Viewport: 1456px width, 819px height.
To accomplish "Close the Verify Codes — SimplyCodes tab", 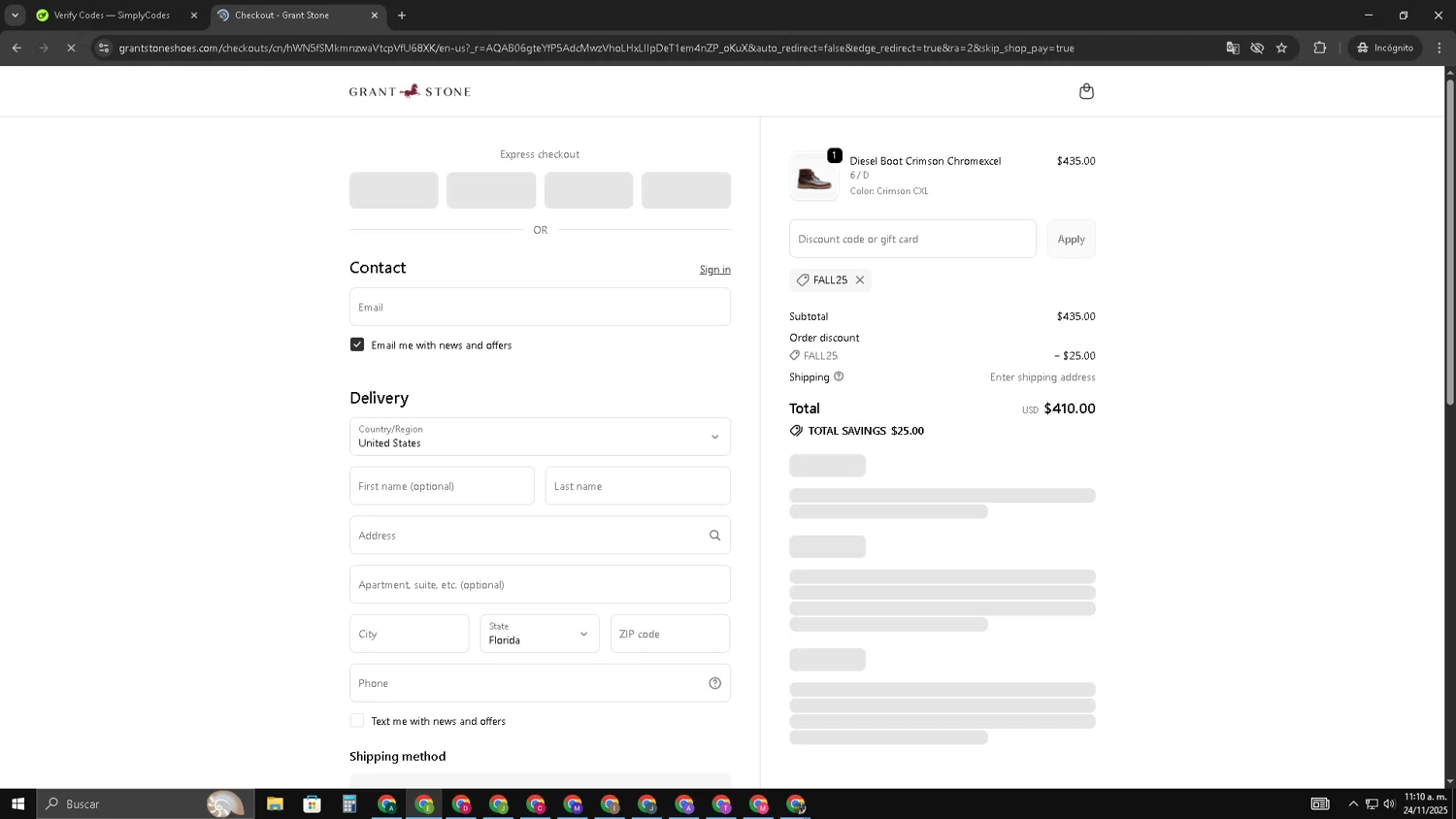I will [x=193, y=16].
